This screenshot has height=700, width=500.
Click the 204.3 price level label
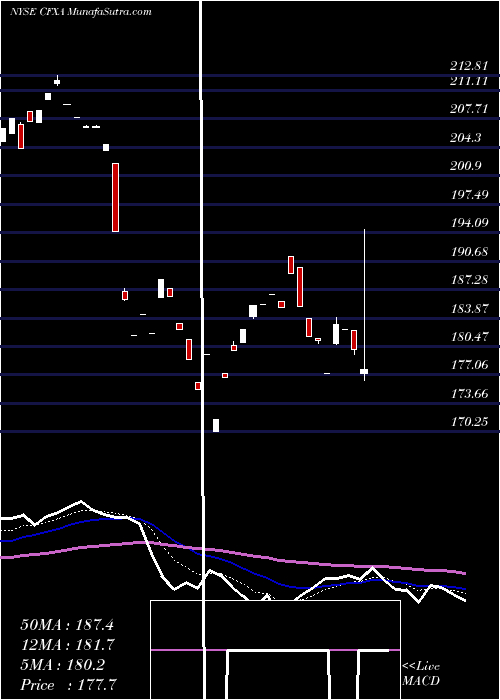[466, 138]
